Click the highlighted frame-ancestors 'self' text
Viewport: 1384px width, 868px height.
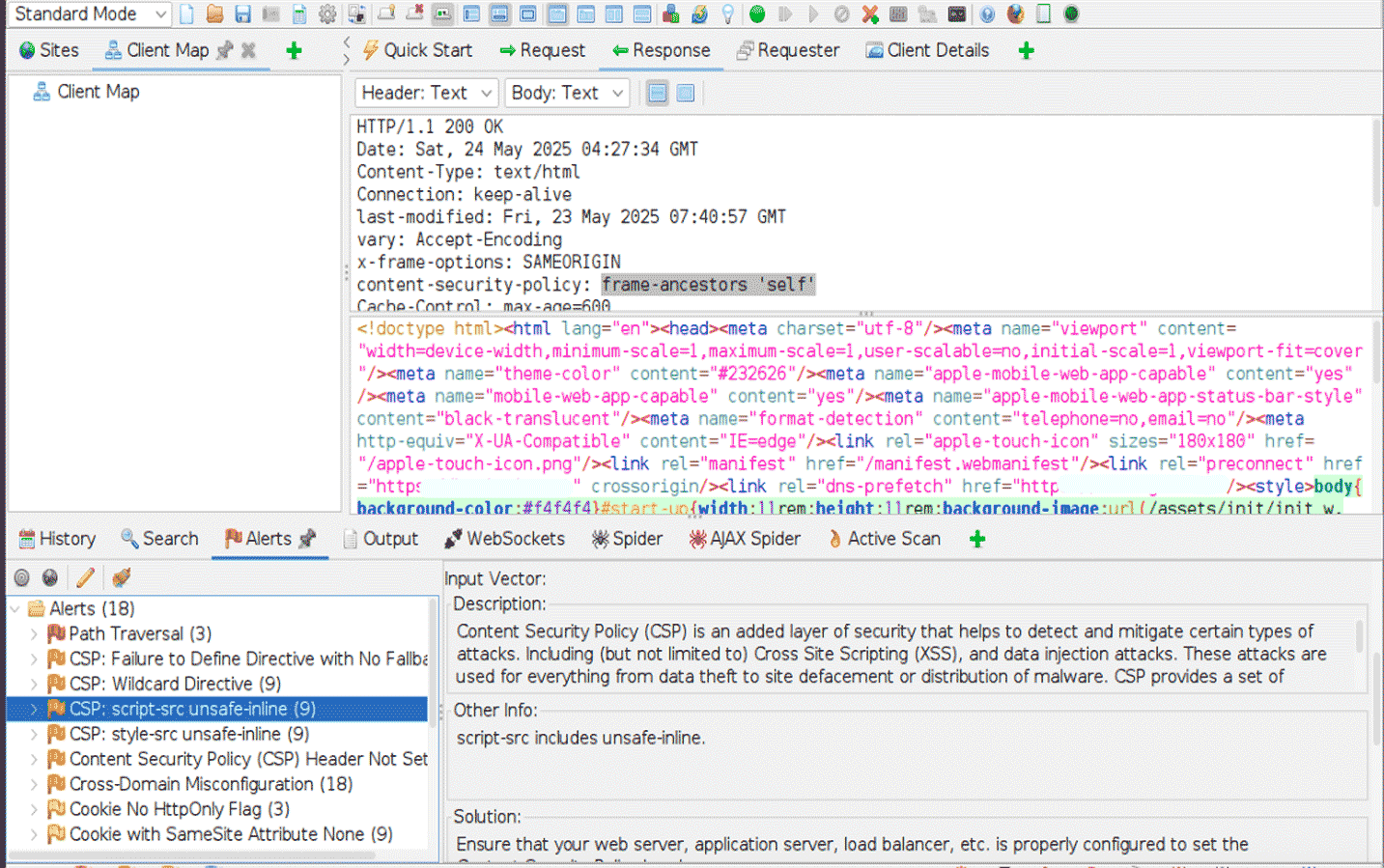[708, 285]
